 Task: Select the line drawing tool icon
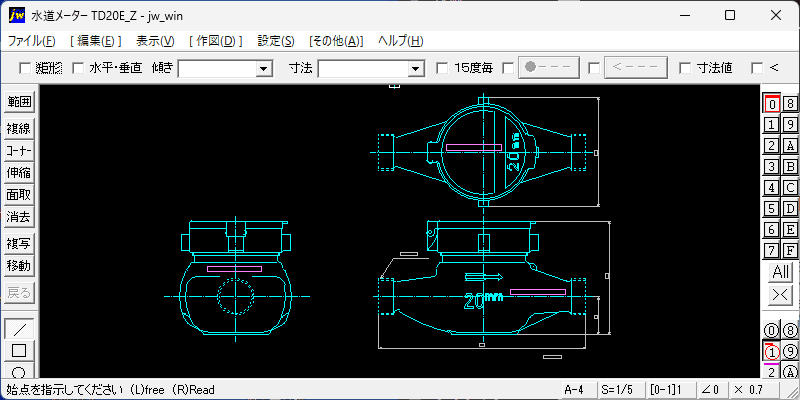[19, 329]
